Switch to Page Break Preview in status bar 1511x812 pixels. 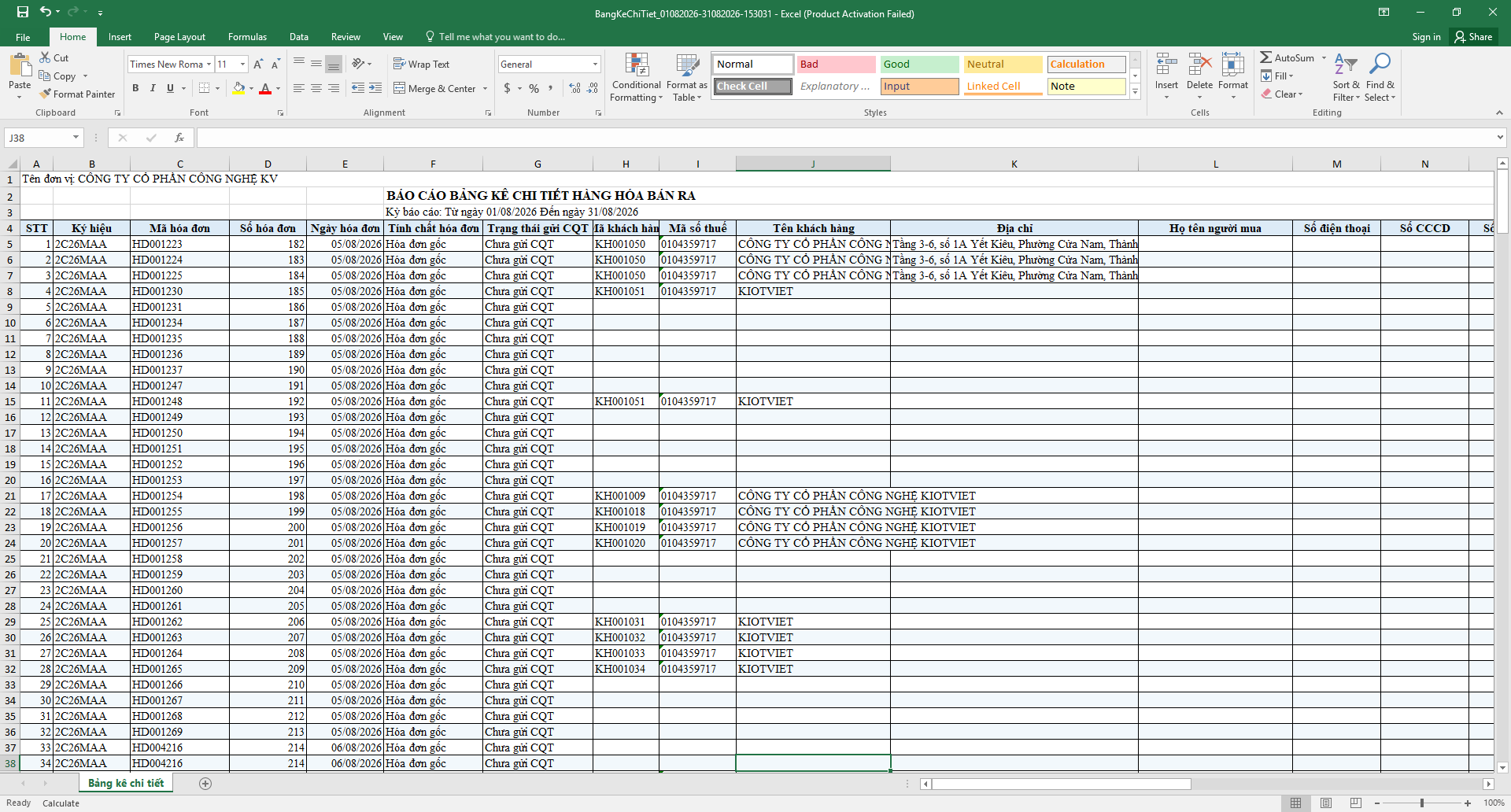coord(1356,803)
